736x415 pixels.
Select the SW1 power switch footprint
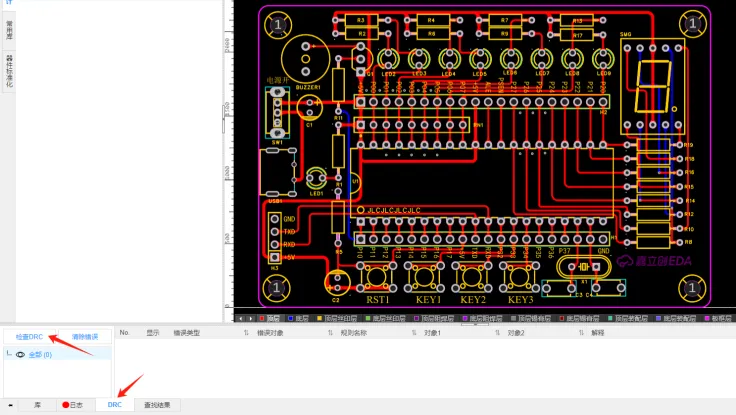pyautogui.click(x=277, y=113)
